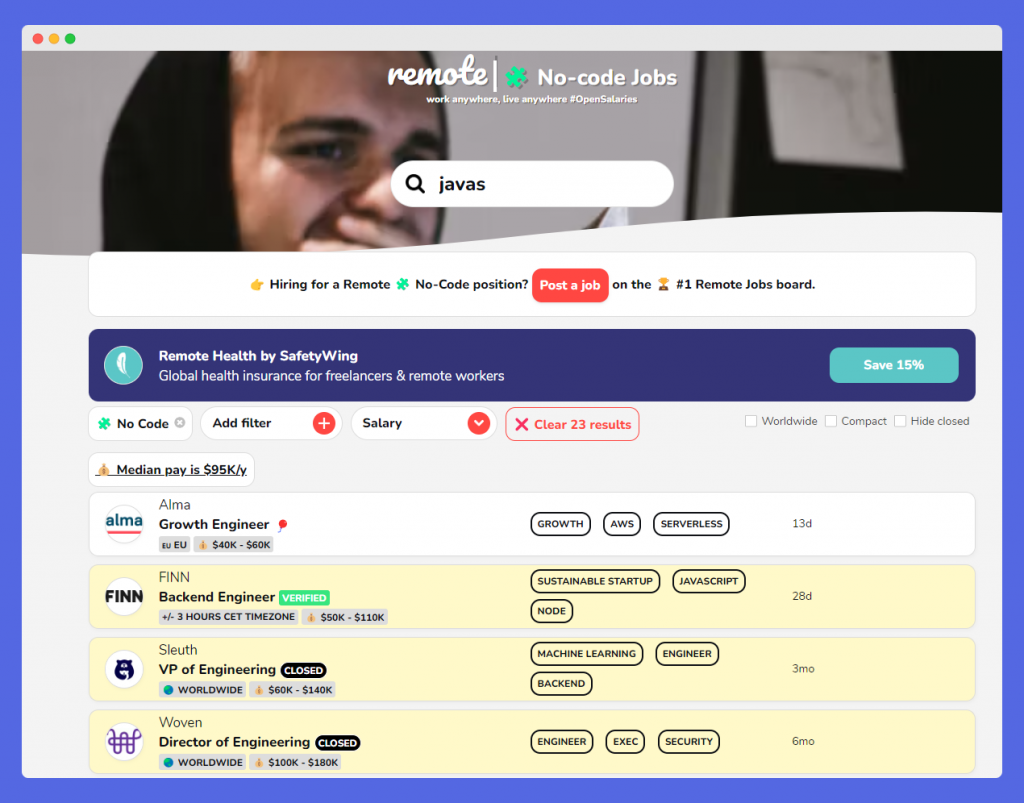Click the $50K - $110K salary badge
Image resolution: width=1024 pixels, height=803 pixels.
coord(345,617)
